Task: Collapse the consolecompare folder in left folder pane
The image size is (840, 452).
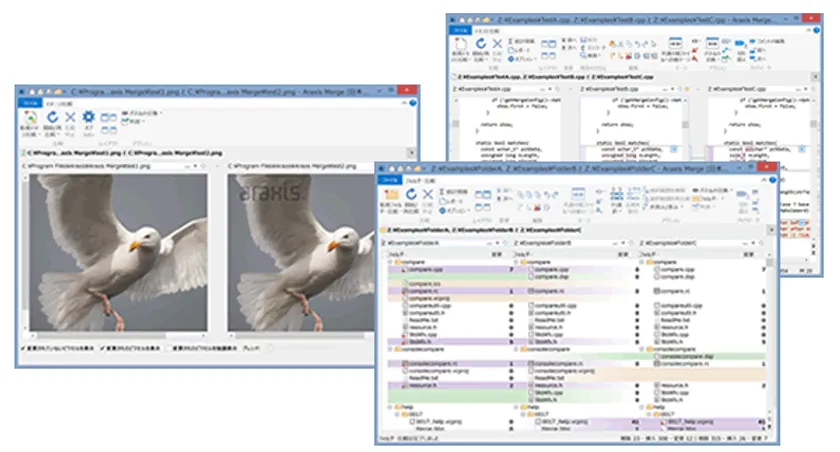Action: click(x=390, y=348)
